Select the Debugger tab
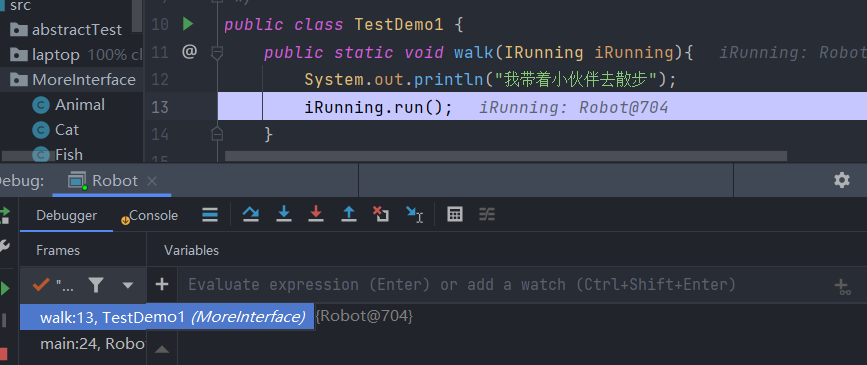Viewport: 867px width, 365px height. [x=66, y=215]
